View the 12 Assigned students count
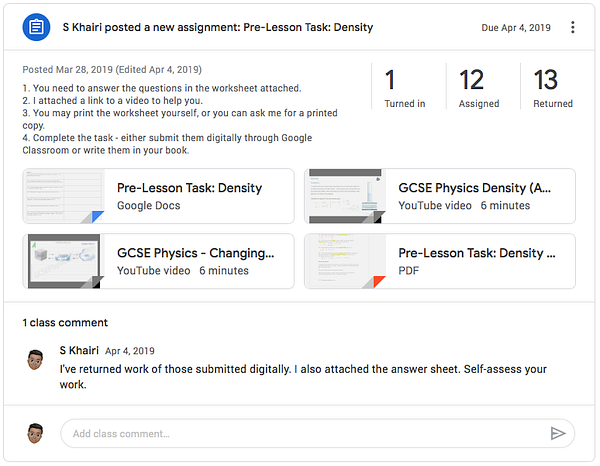The height and width of the screenshot is (466, 600). (x=479, y=88)
